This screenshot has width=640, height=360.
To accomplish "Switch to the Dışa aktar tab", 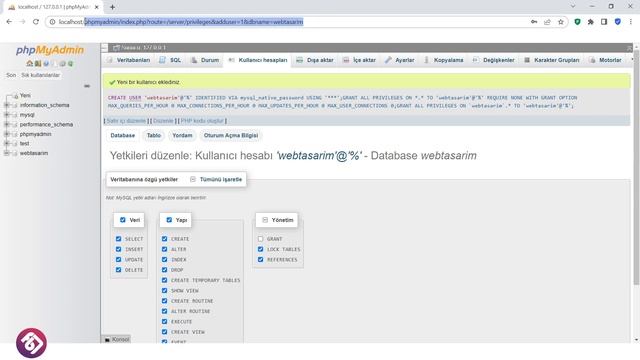I will 315,60.
